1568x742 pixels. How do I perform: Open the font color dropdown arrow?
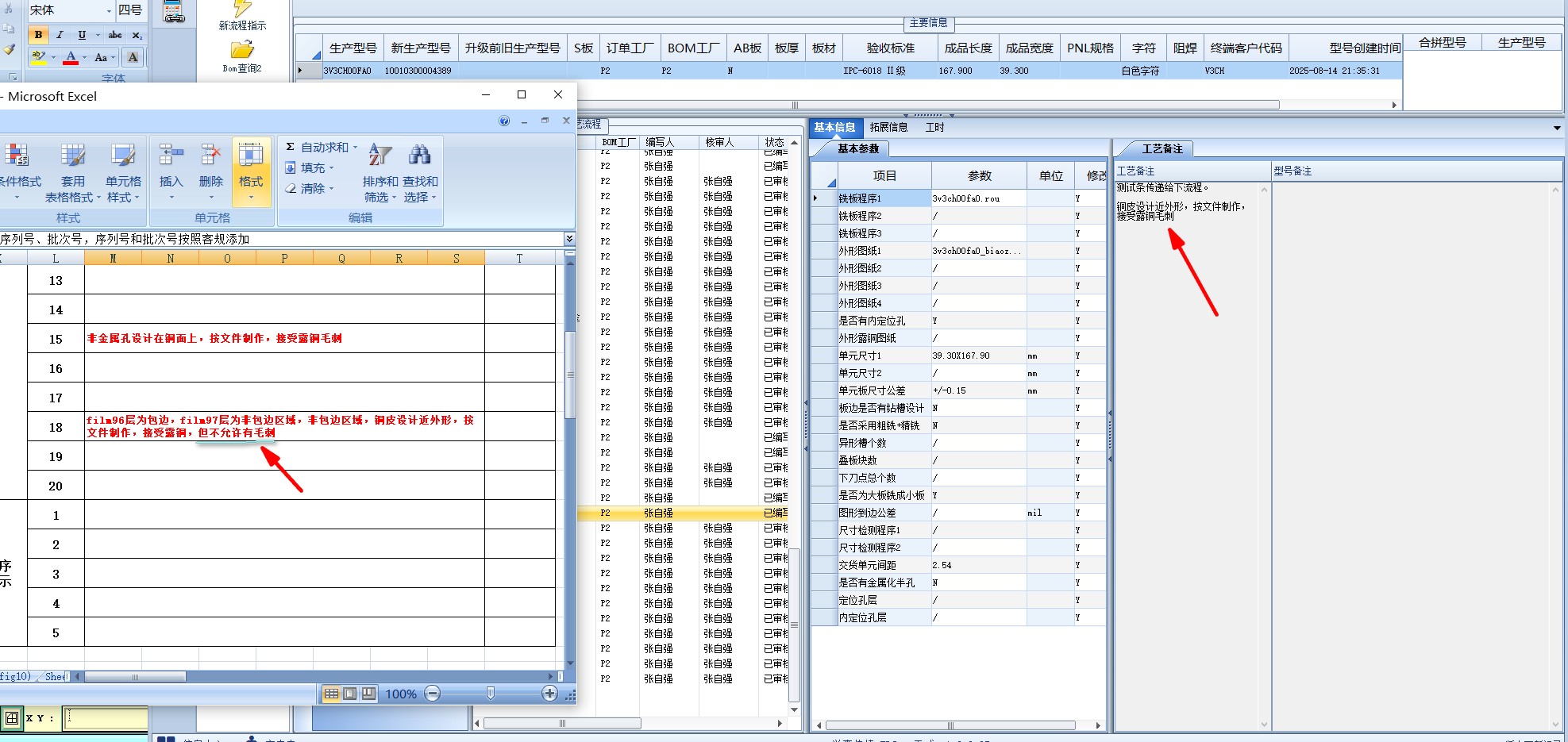pos(85,57)
